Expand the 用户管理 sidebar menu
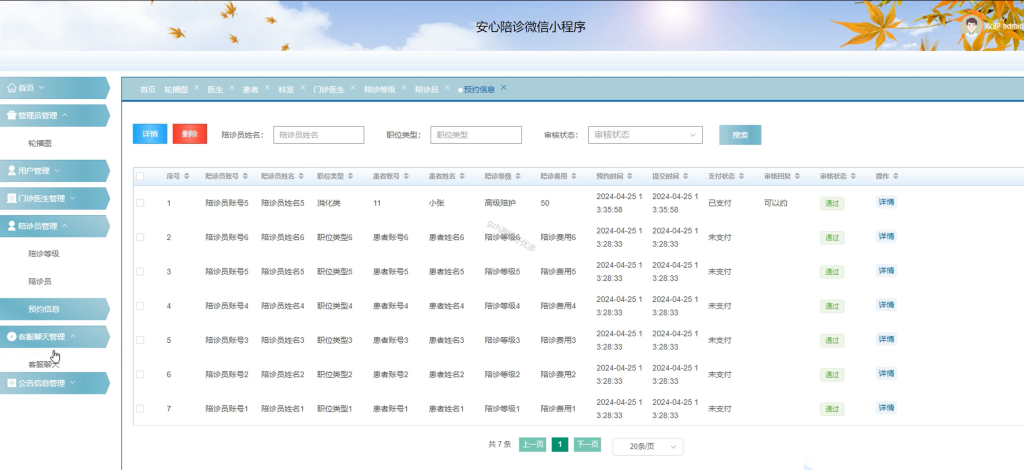 (x=54, y=170)
